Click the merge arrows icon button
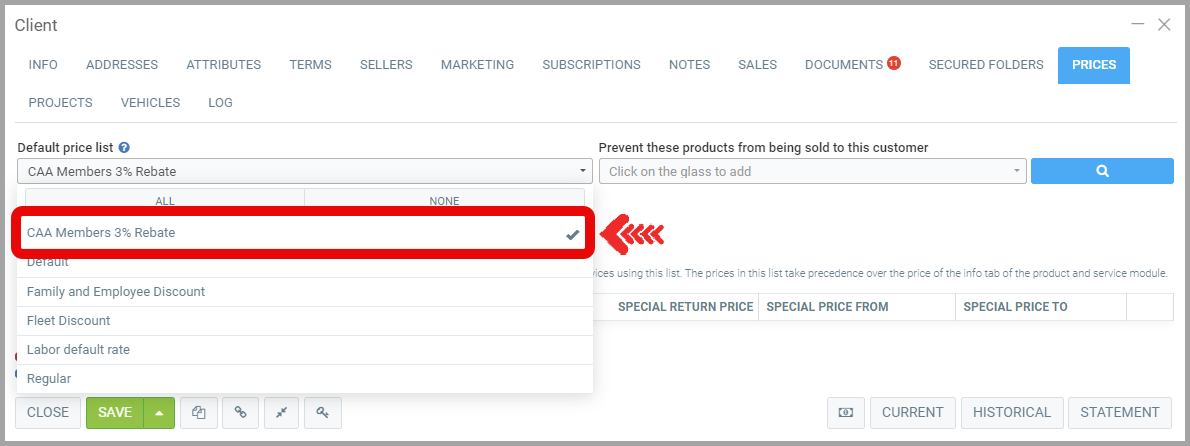1190x446 pixels. [281, 412]
